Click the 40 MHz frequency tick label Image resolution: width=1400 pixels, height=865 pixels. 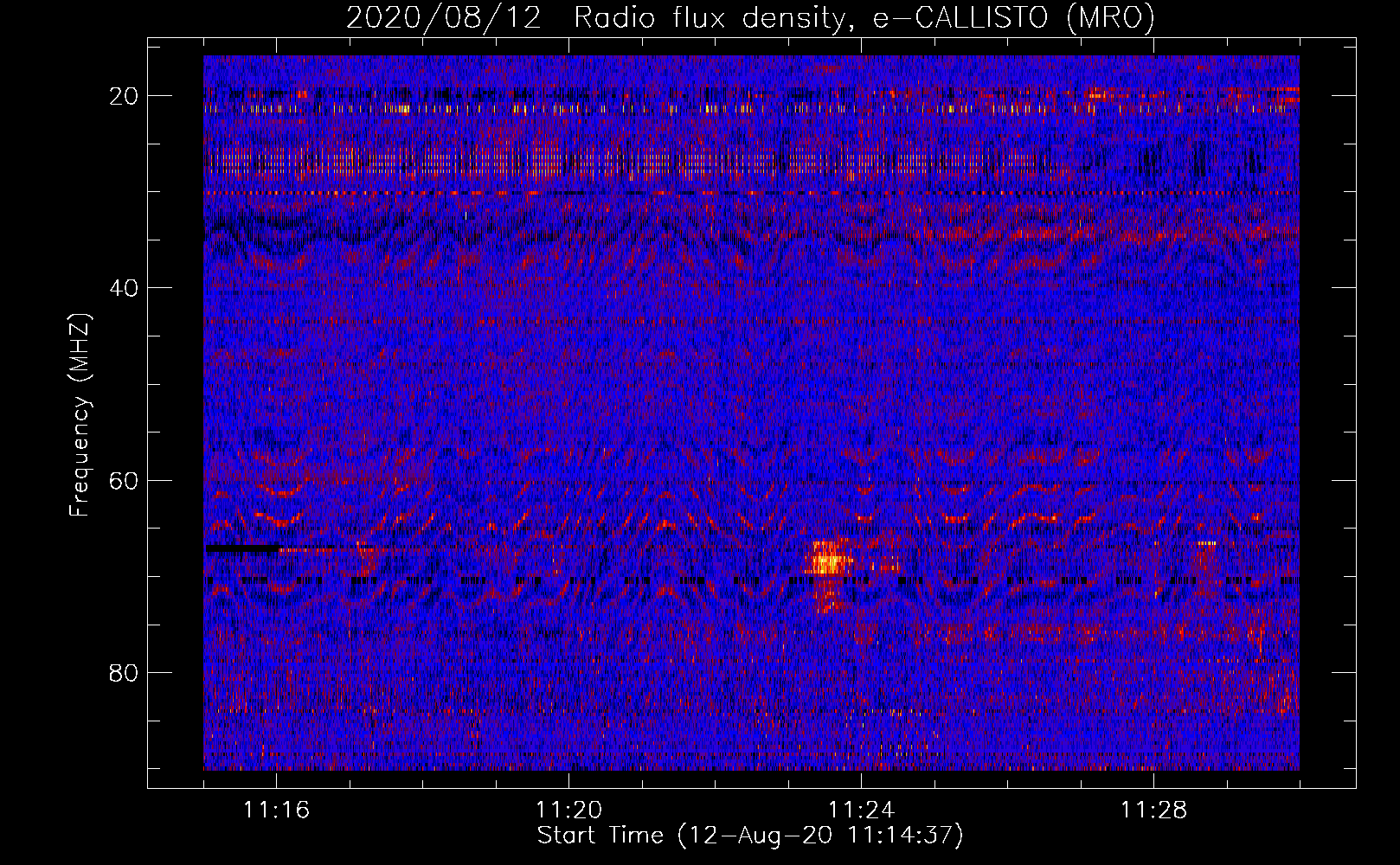click(125, 287)
